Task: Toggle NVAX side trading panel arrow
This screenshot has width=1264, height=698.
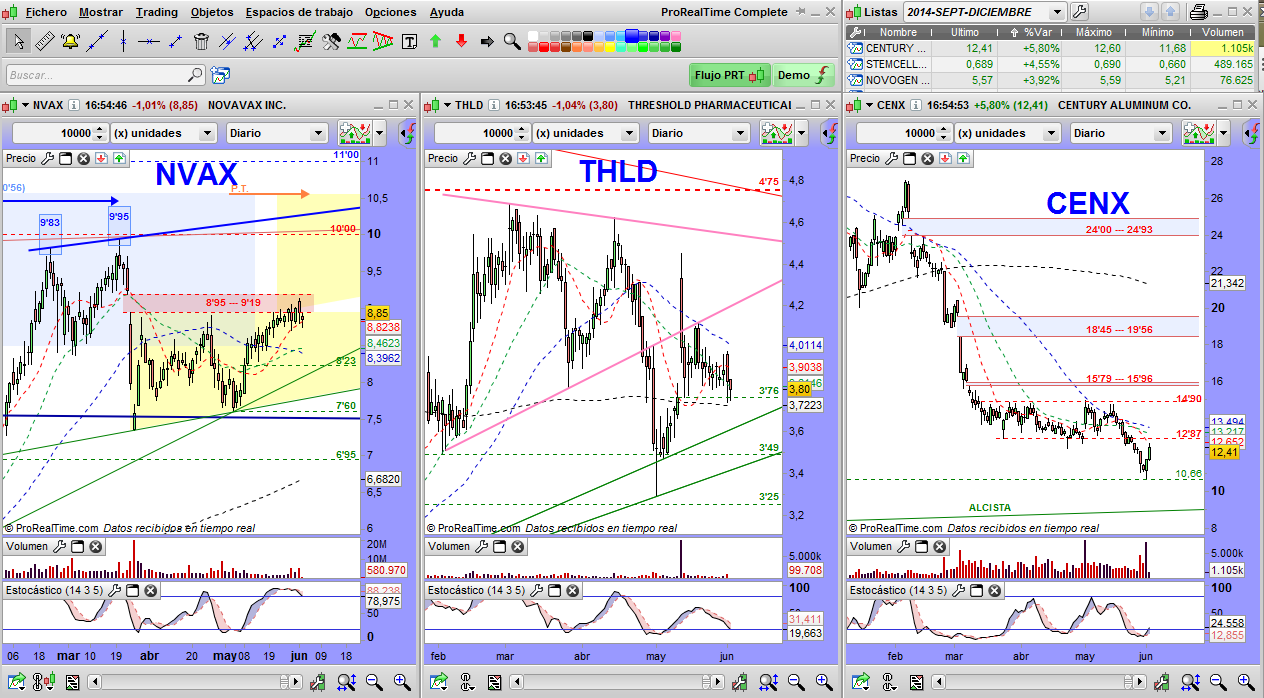Action: (408, 133)
